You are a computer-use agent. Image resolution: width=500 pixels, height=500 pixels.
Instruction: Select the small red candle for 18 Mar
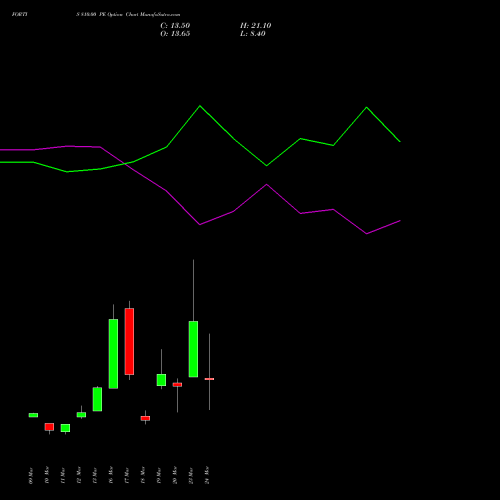[x=145, y=418]
